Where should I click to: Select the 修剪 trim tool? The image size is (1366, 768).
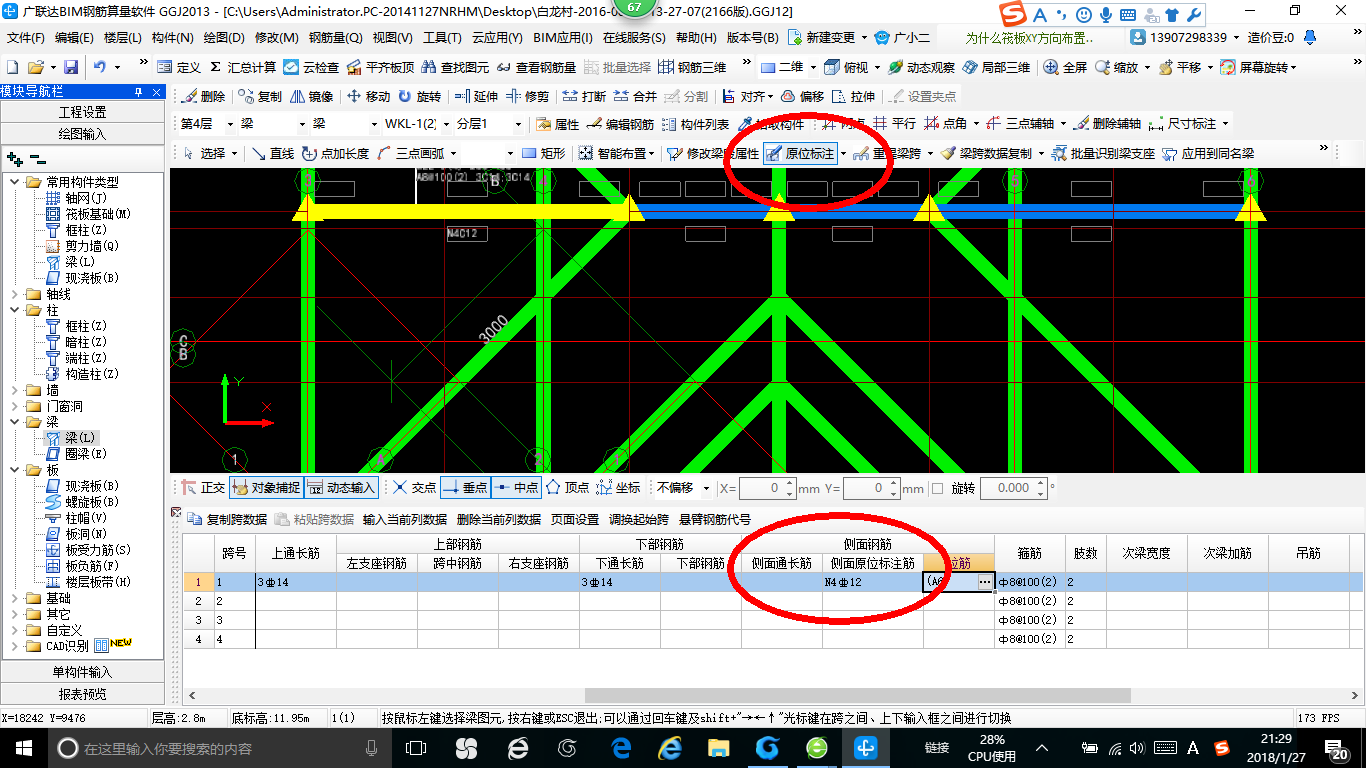click(x=527, y=96)
